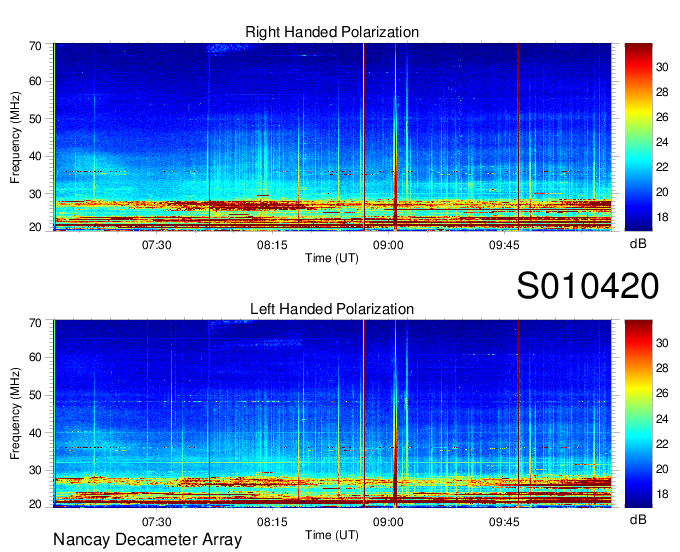Click the 20 MHz tick on lower plot
680x552 pixels.
36,504
